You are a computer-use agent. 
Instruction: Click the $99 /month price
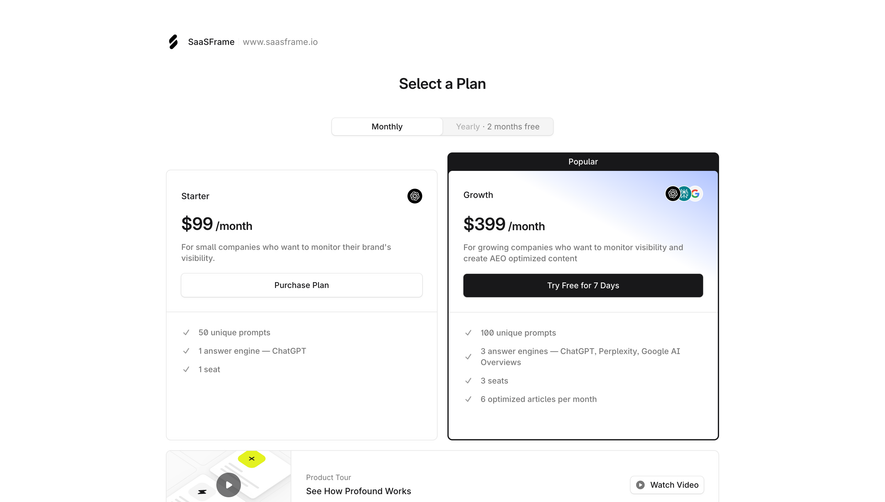coord(217,224)
